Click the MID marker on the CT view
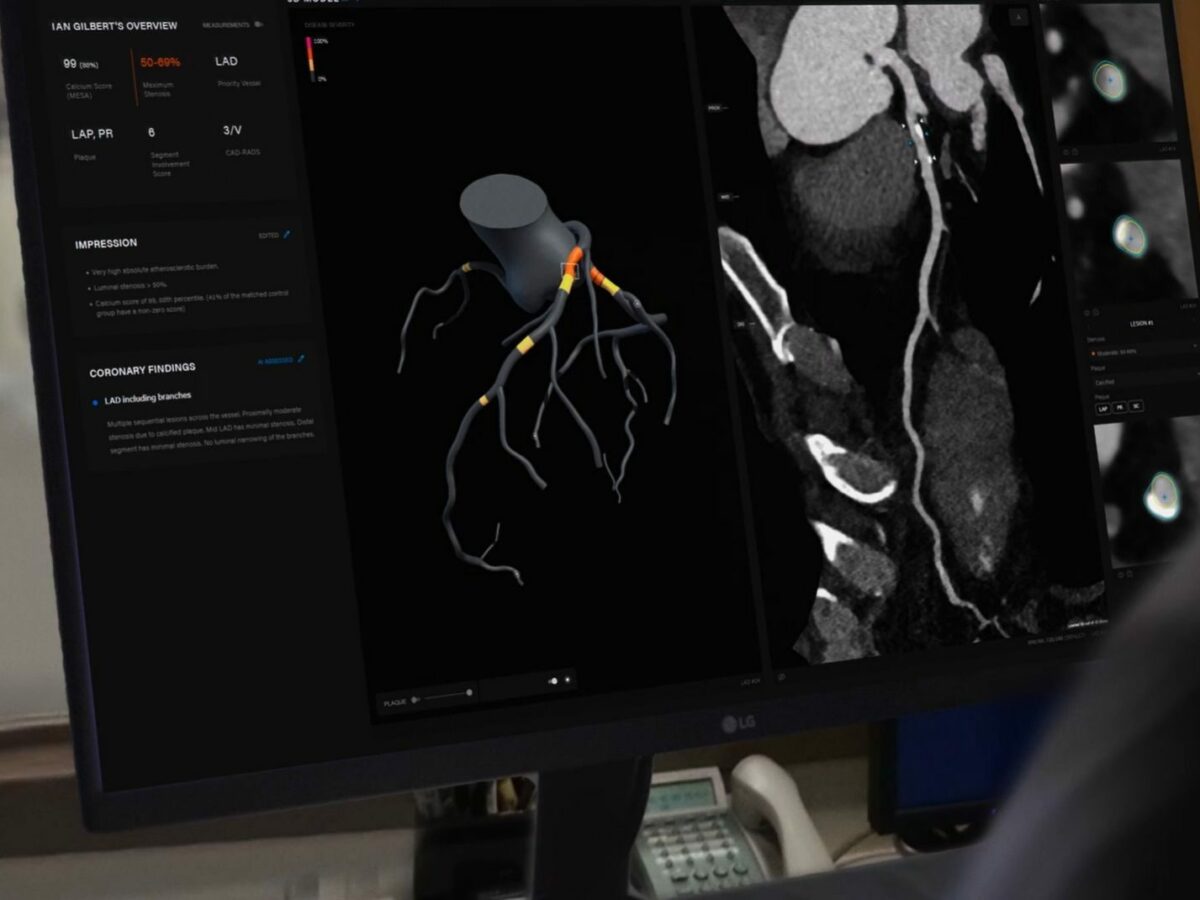The height and width of the screenshot is (900, 1200). pos(724,198)
